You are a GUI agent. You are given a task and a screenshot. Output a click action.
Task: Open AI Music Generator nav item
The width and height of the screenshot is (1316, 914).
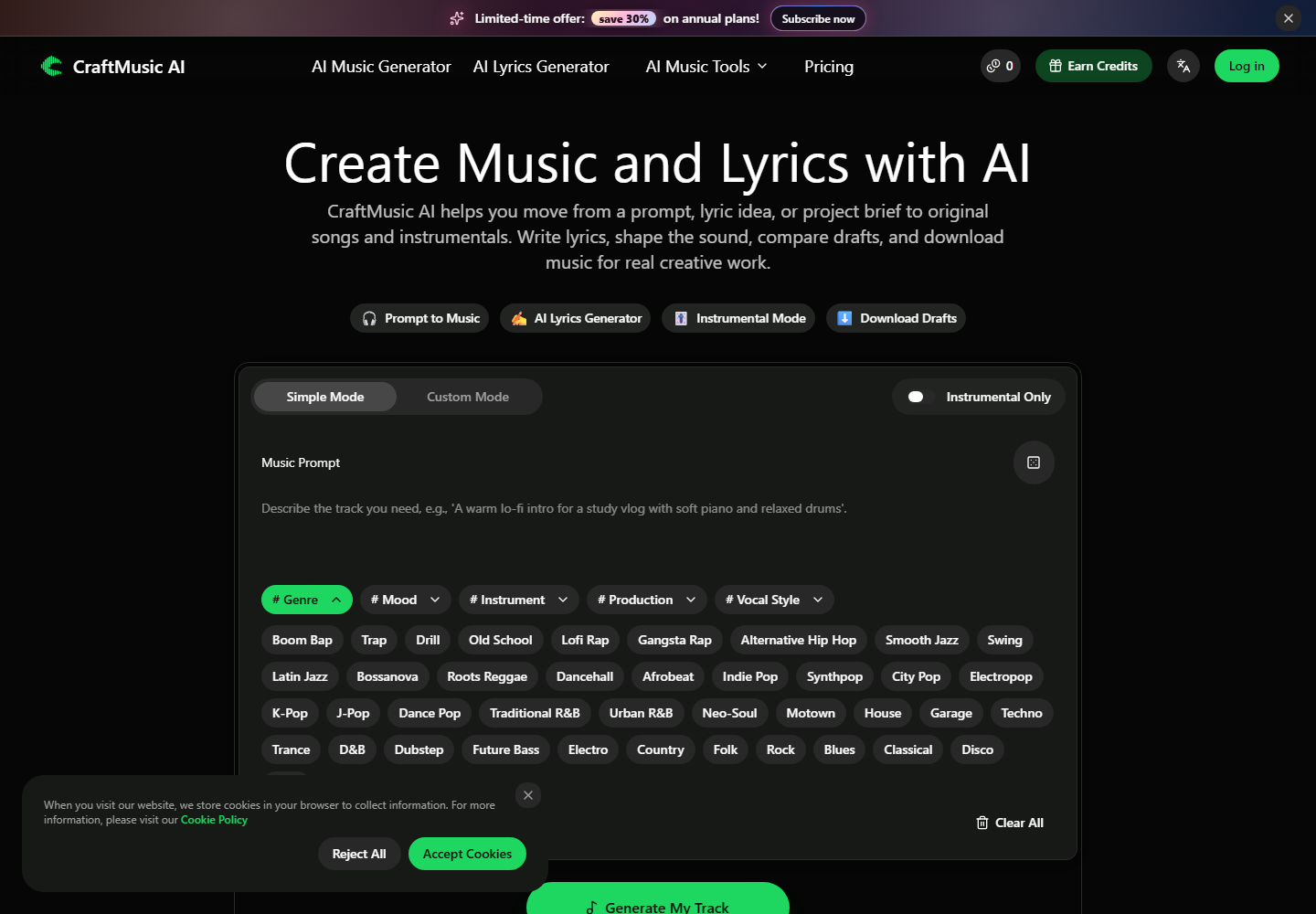(x=381, y=67)
